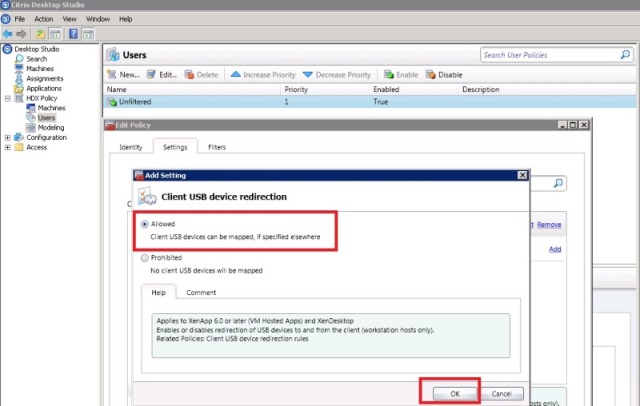Select Machines node under Desktop Studio

pyautogui.click(x=38, y=68)
